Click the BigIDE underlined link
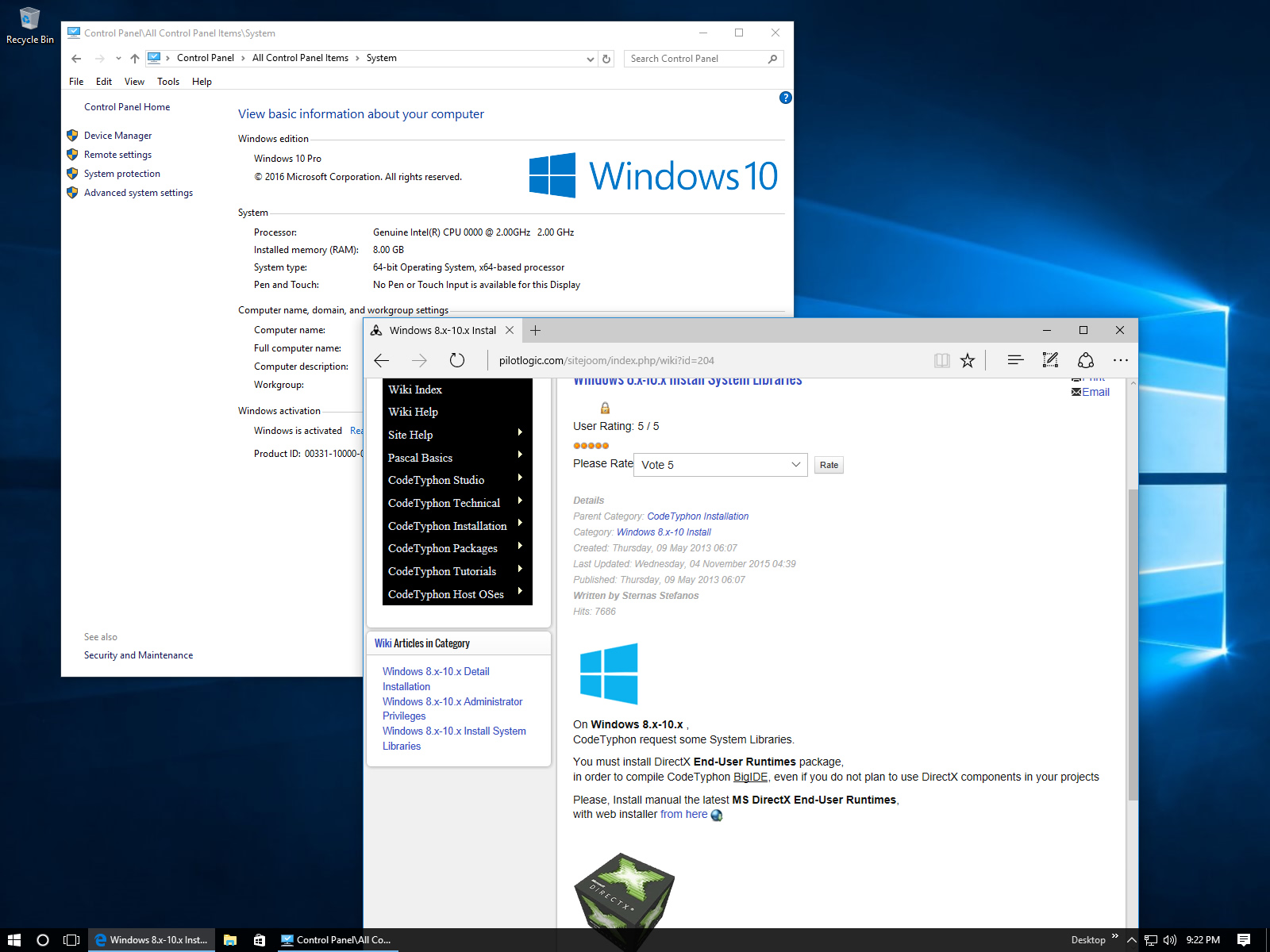The width and height of the screenshot is (1270, 952). tap(750, 777)
